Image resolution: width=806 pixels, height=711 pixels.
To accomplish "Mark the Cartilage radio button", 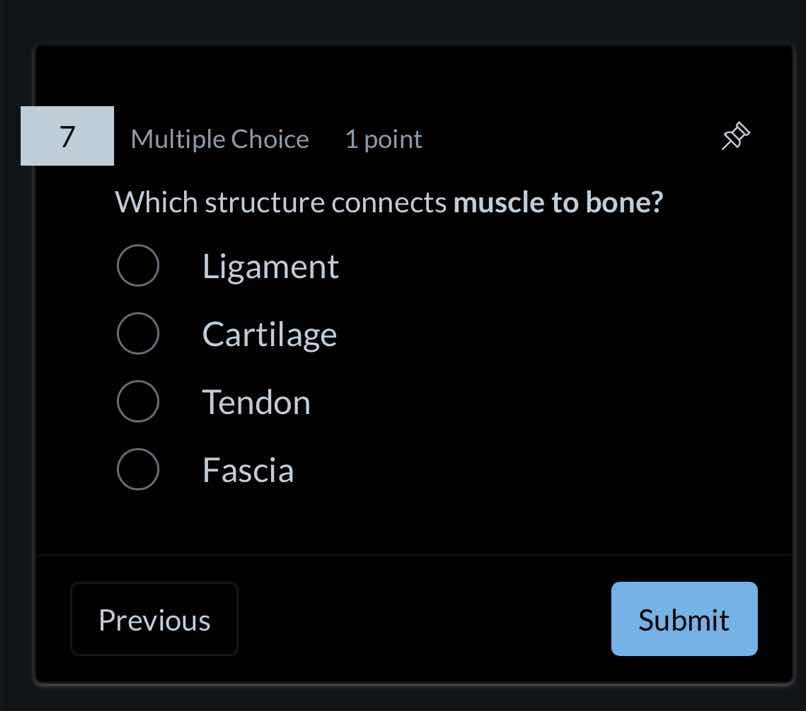I will tap(138, 333).
